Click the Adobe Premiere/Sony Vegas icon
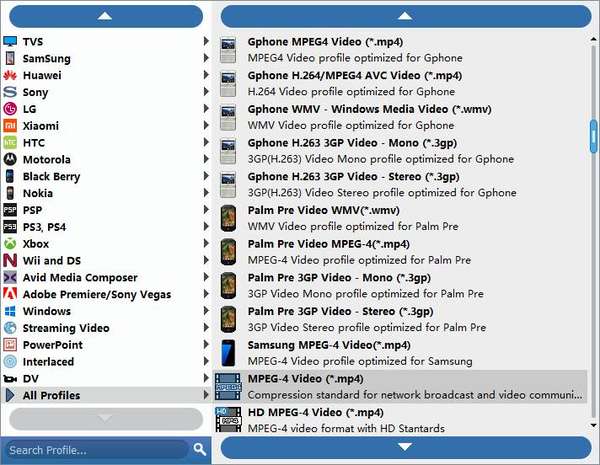 [x=10, y=294]
